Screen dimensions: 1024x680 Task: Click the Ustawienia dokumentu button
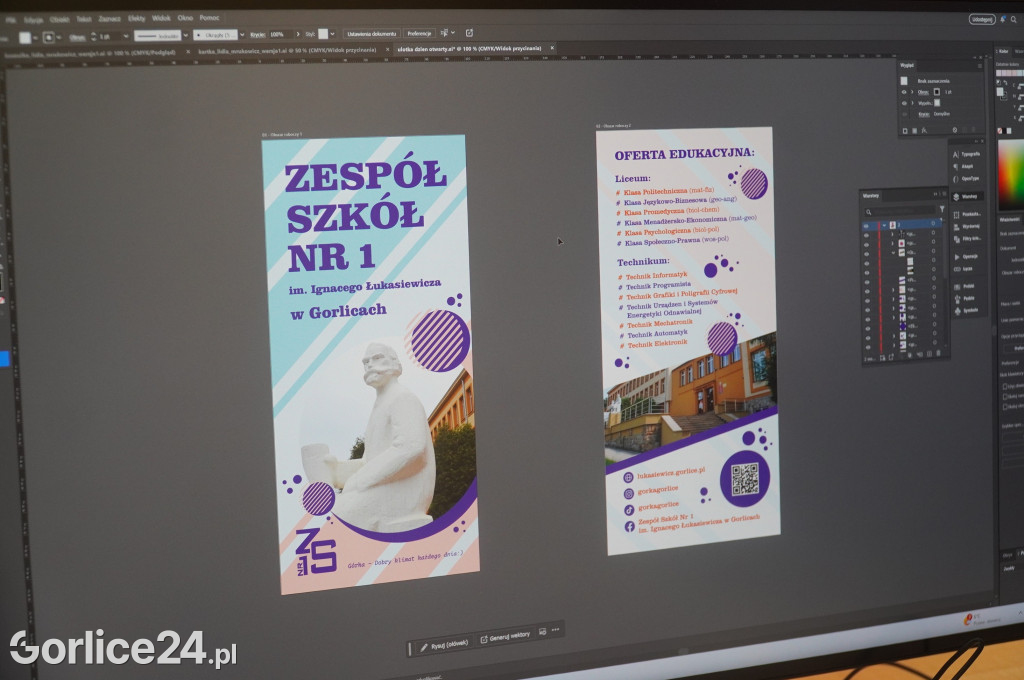pyautogui.click(x=372, y=33)
